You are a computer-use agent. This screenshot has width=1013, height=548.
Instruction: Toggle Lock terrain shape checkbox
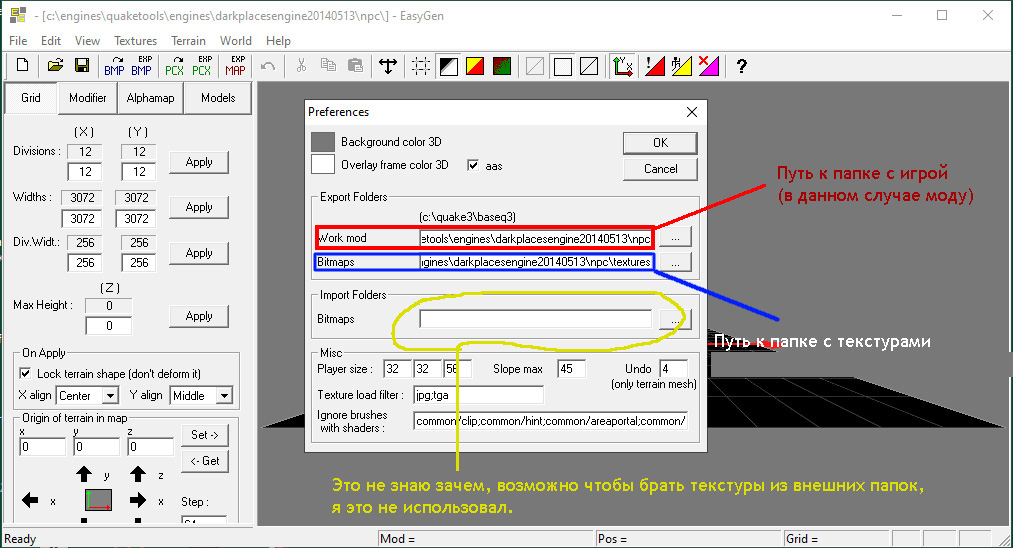tap(25, 374)
